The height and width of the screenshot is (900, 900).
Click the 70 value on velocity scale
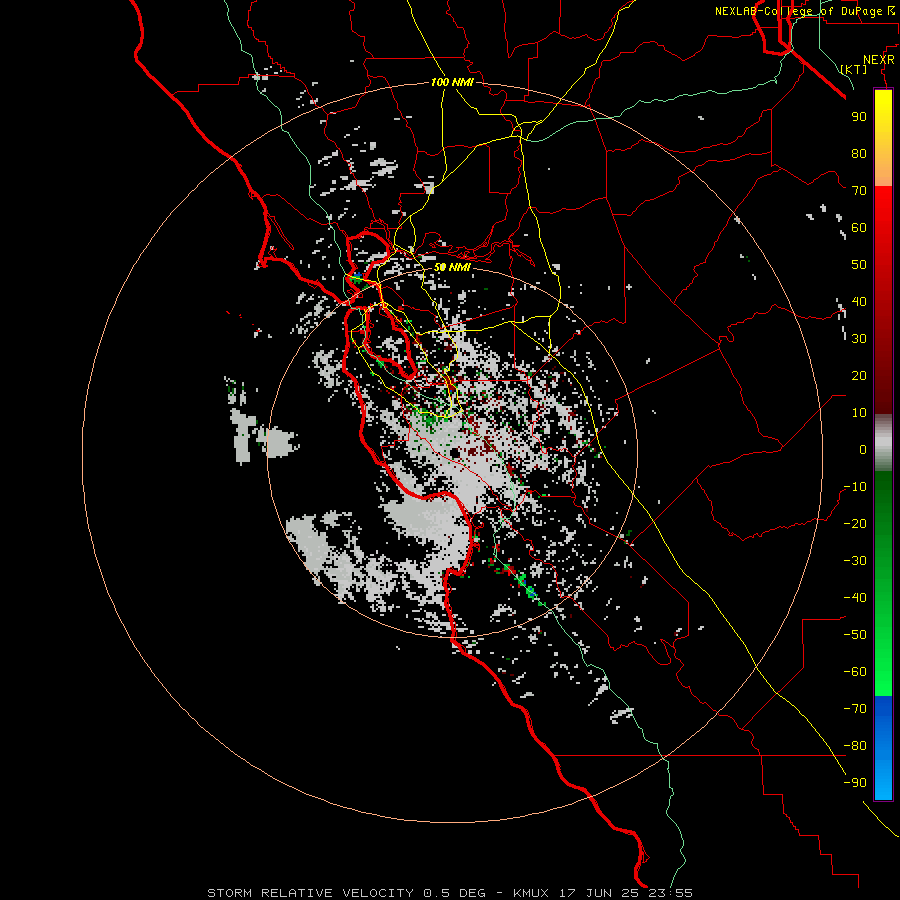(859, 191)
